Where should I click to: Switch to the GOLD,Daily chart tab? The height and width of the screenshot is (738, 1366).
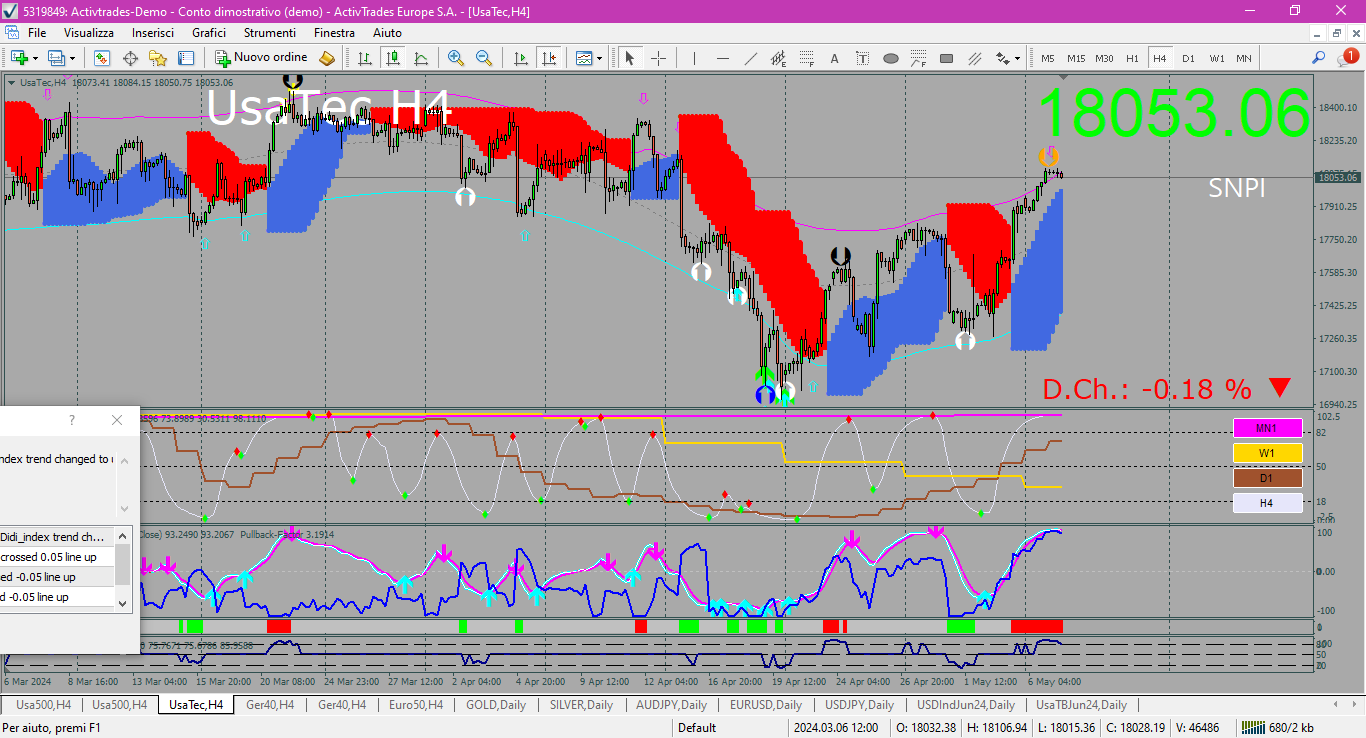(x=496, y=705)
